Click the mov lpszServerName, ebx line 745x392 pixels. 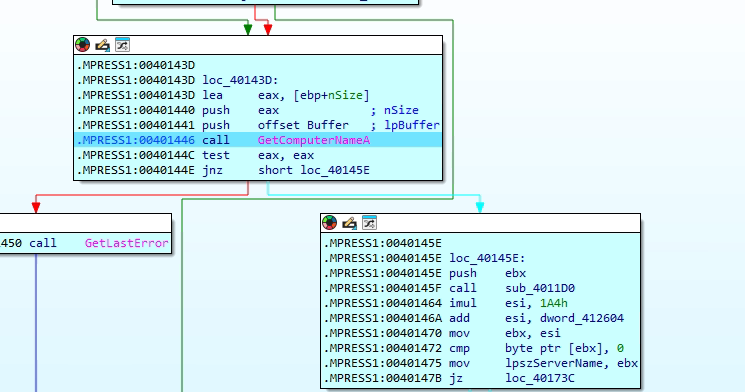[x=481, y=363]
